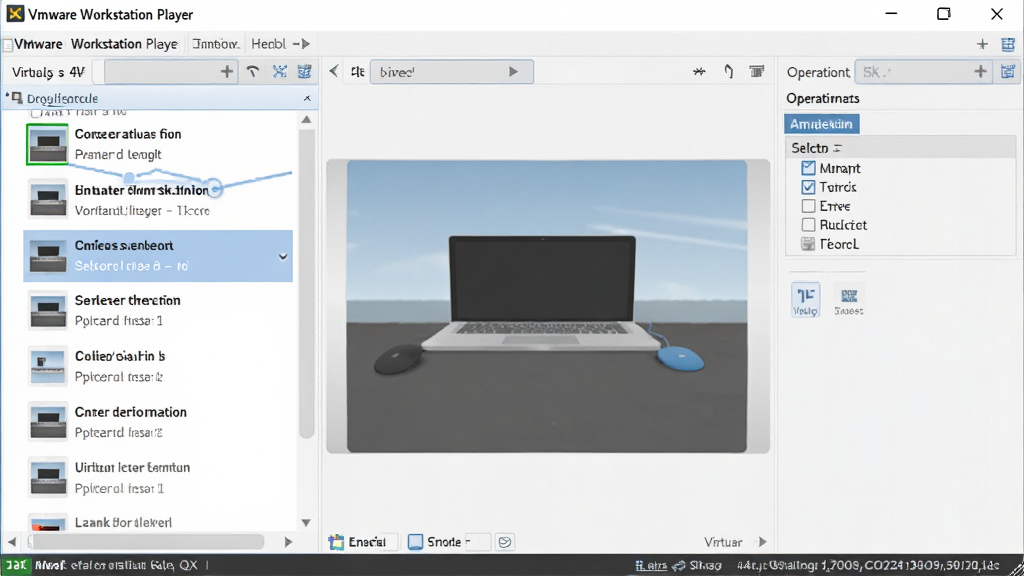This screenshot has width=1024, height=576.
Task: Click the ILairs link in the status bar
Action: click(651, 566)
